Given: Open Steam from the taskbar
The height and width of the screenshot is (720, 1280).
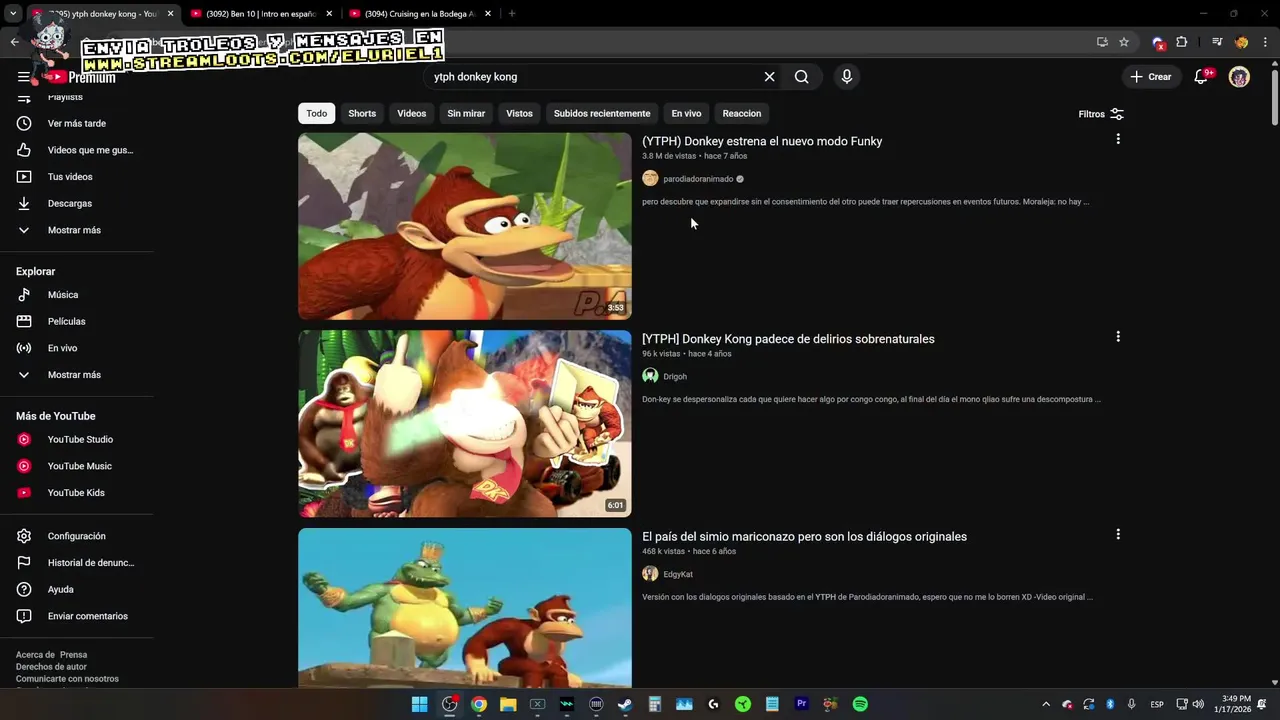Looking at the screenshot, I should 624,704.
